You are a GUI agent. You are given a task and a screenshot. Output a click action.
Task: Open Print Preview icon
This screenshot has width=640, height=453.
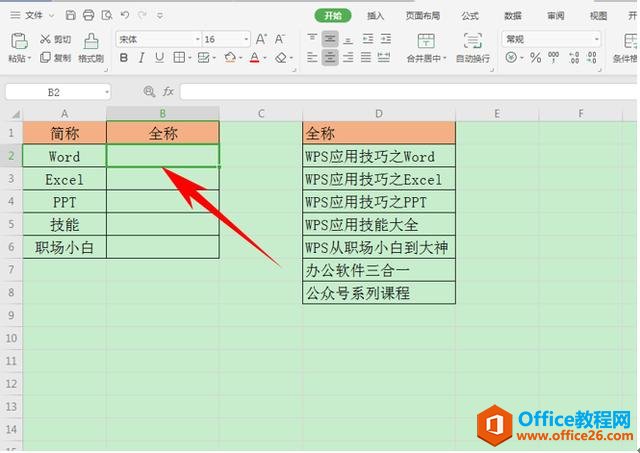pyautogui.click(x=107, y=16)
